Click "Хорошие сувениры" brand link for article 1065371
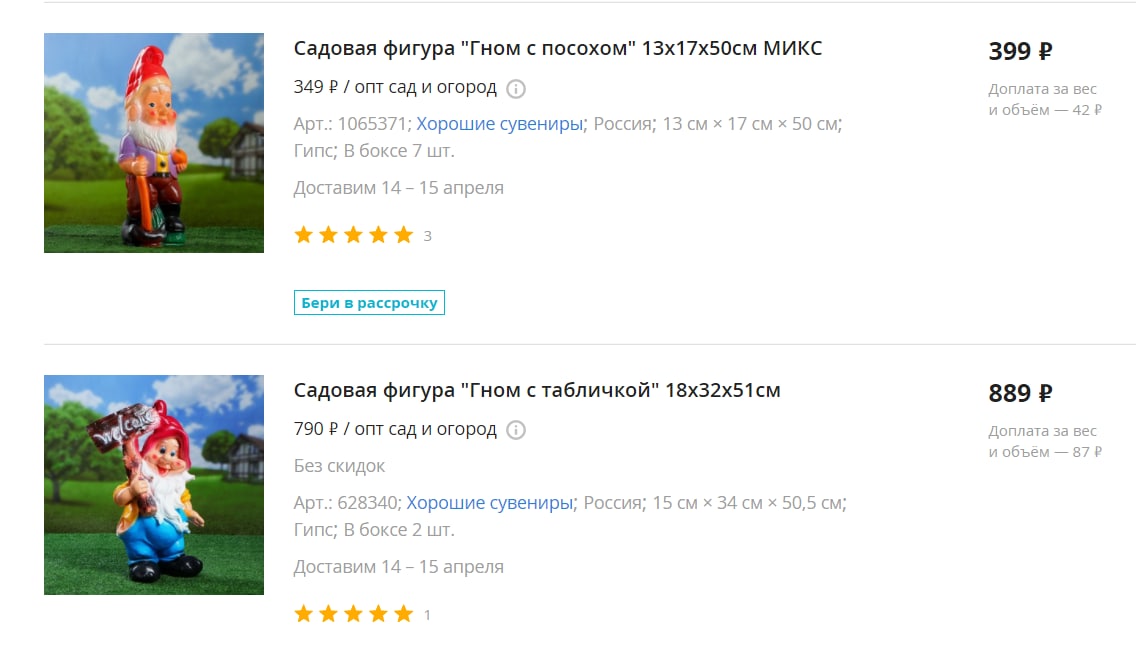The width and height of the screenshot is (1136, 650). click(499, 124)
